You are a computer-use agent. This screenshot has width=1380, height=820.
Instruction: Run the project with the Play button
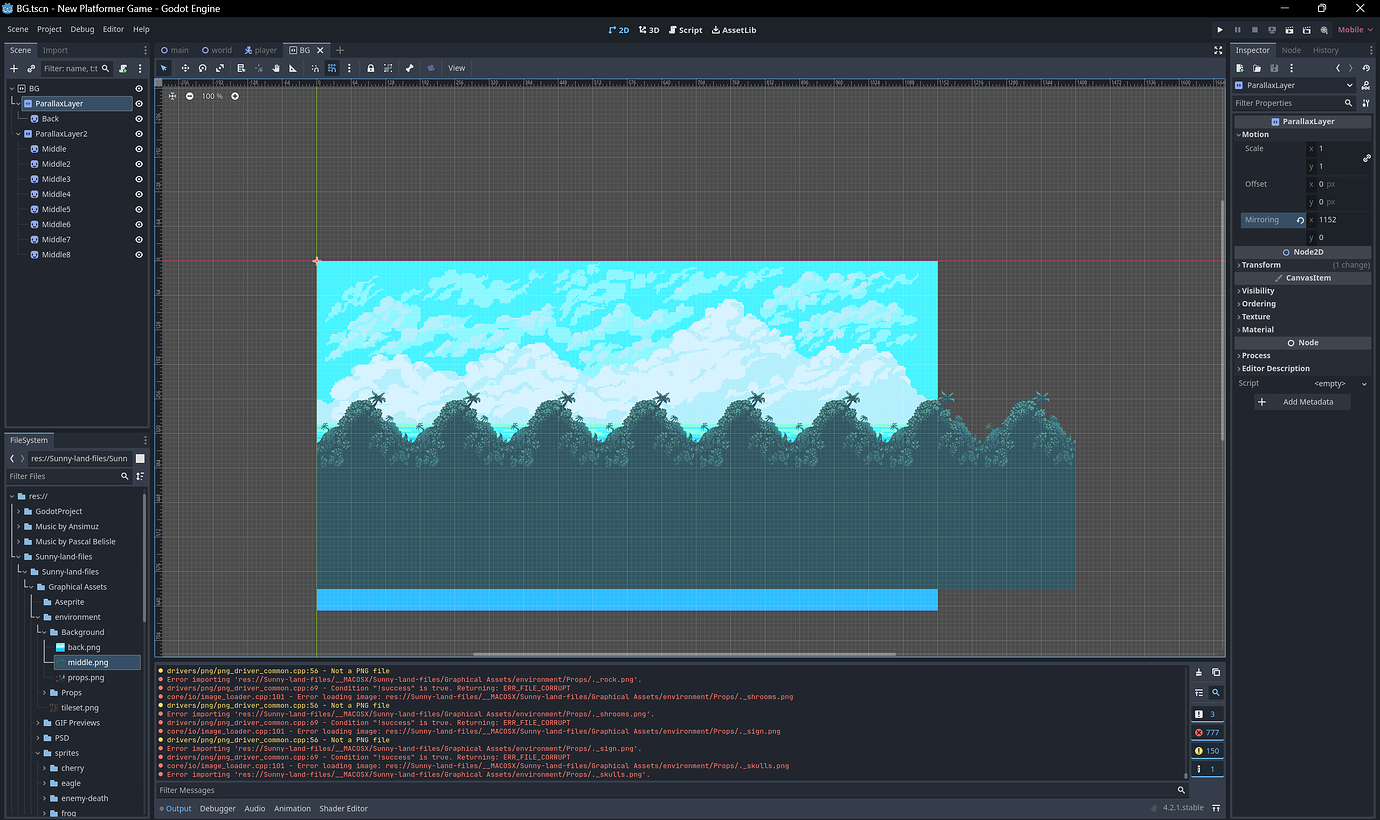point(1219,29)
